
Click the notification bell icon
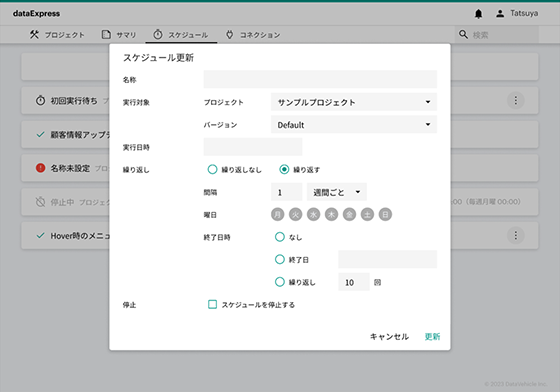pyautogui.click(x=478, y=14)
